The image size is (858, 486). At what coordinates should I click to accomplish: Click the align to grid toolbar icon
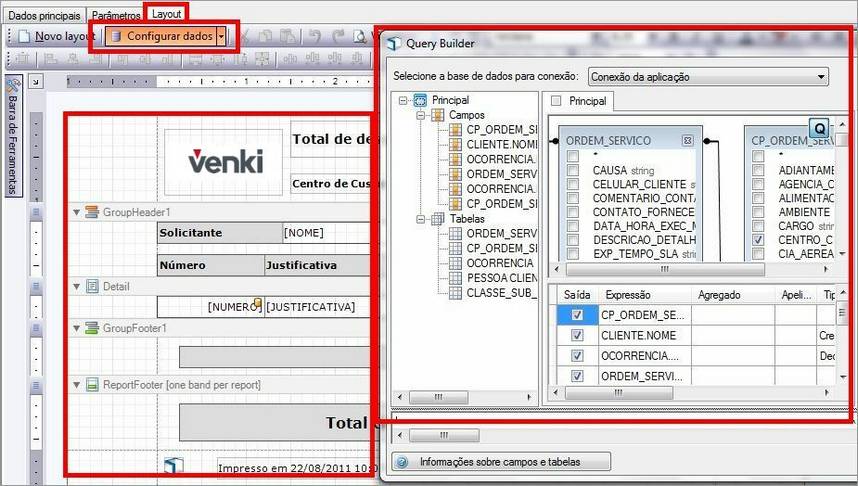pos(22,58)
